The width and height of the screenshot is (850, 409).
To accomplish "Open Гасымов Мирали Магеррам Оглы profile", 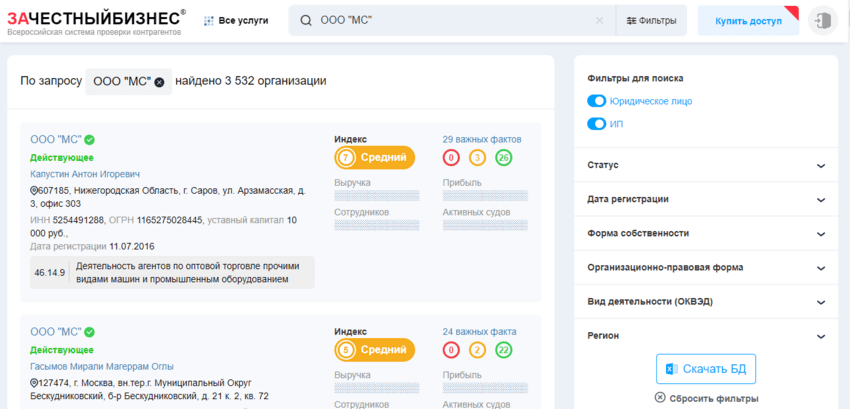I will point(102,366).
